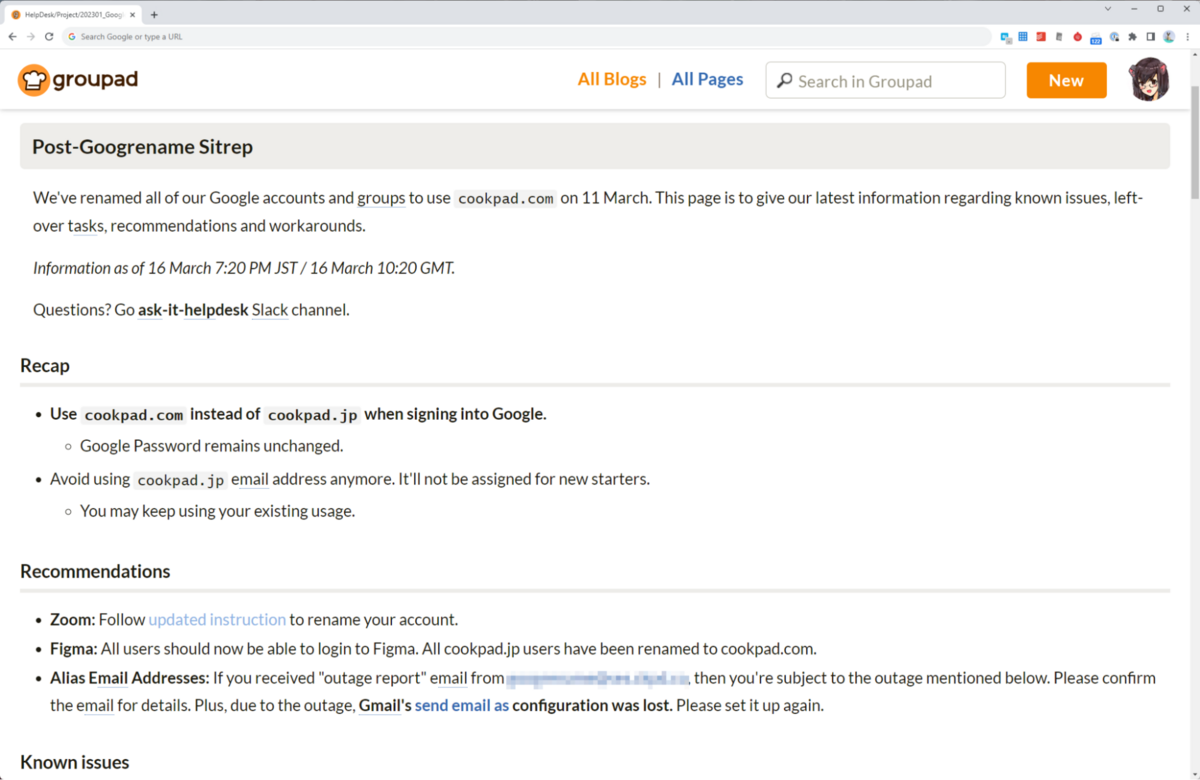
Task: Click the gray book extension icon
Action: pyautogui.click(x=1059, y=36)
